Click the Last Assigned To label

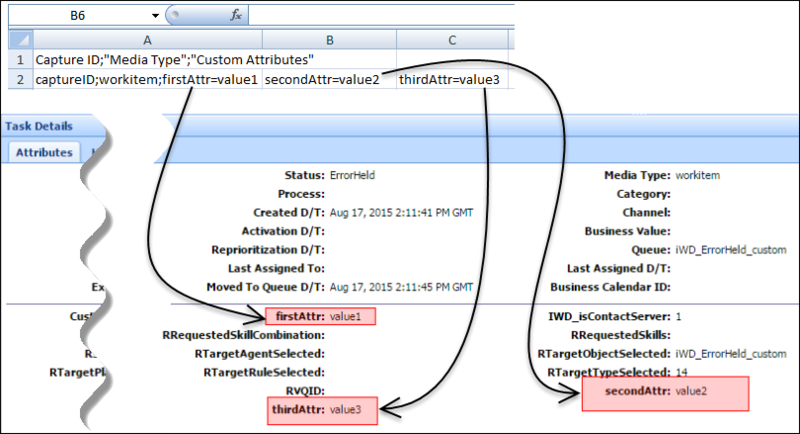click(276, 269)
